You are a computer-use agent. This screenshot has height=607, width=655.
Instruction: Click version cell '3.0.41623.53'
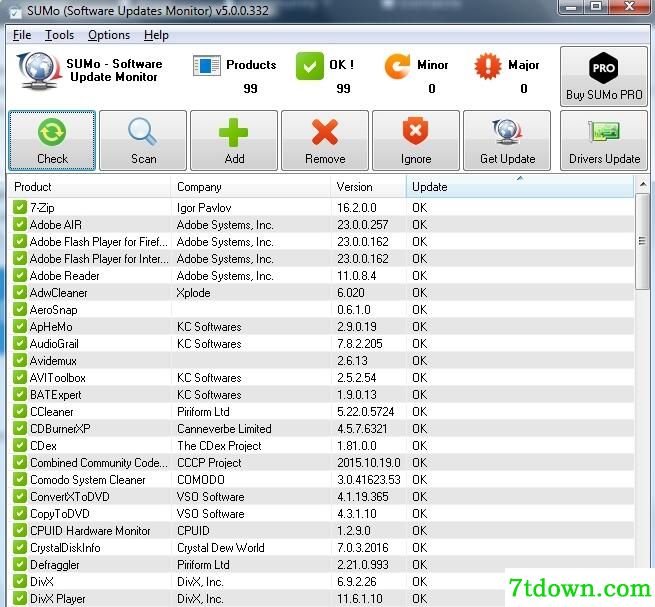pos(369,480)
